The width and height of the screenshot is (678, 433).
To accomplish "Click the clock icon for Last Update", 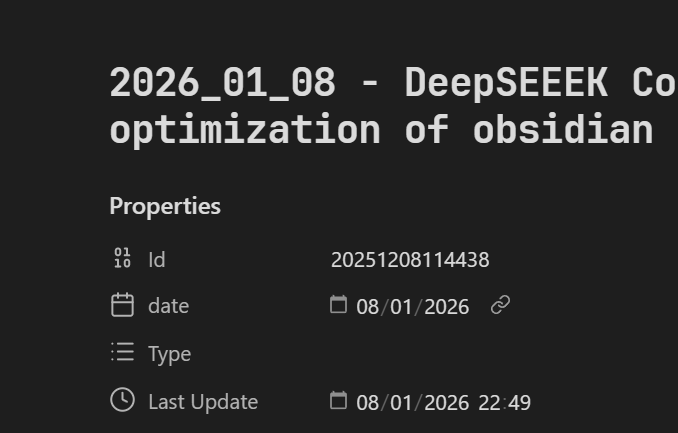I will click(x=122, y=400).
